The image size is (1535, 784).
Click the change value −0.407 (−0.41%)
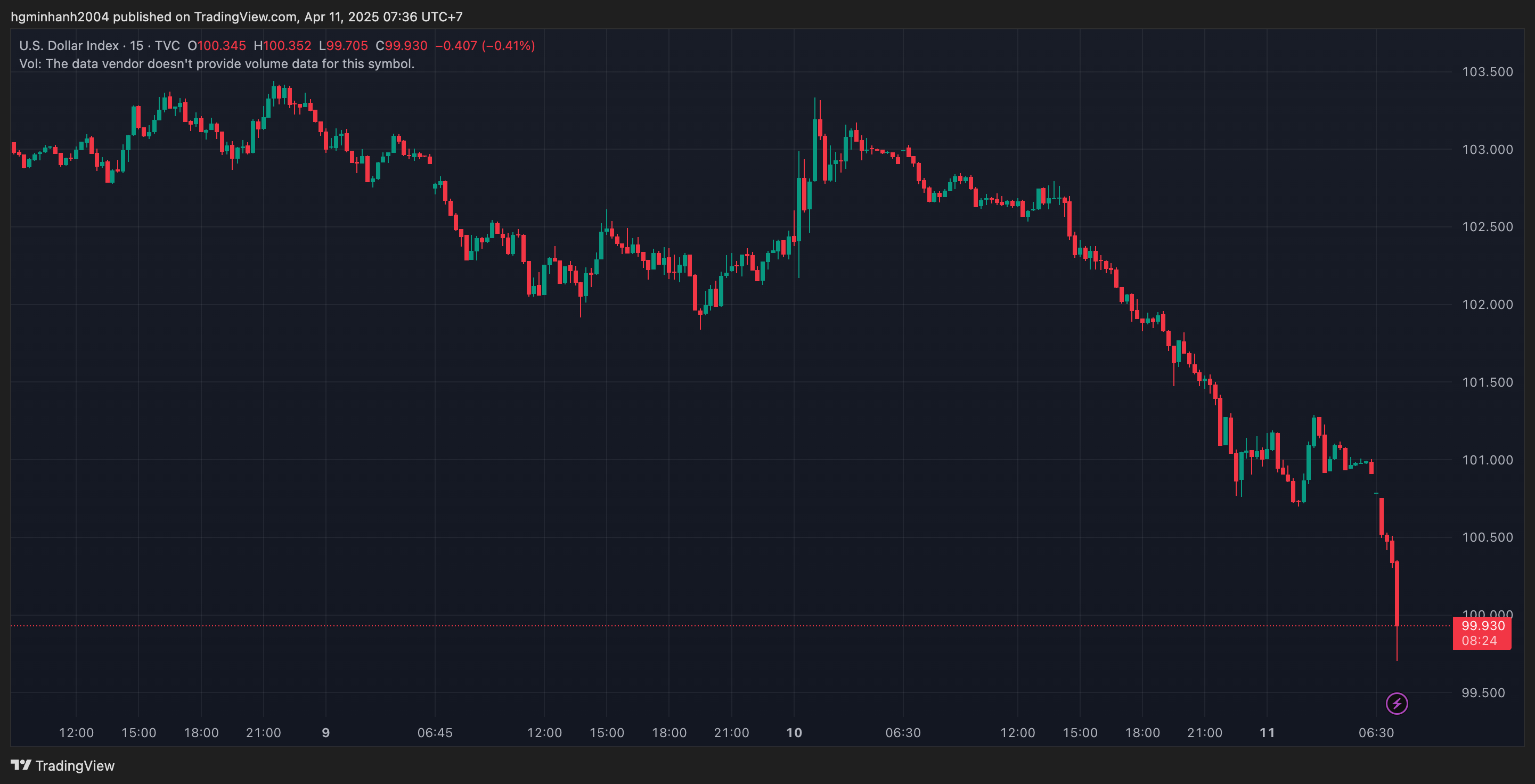pyautogui.click(x=485, y=46)
